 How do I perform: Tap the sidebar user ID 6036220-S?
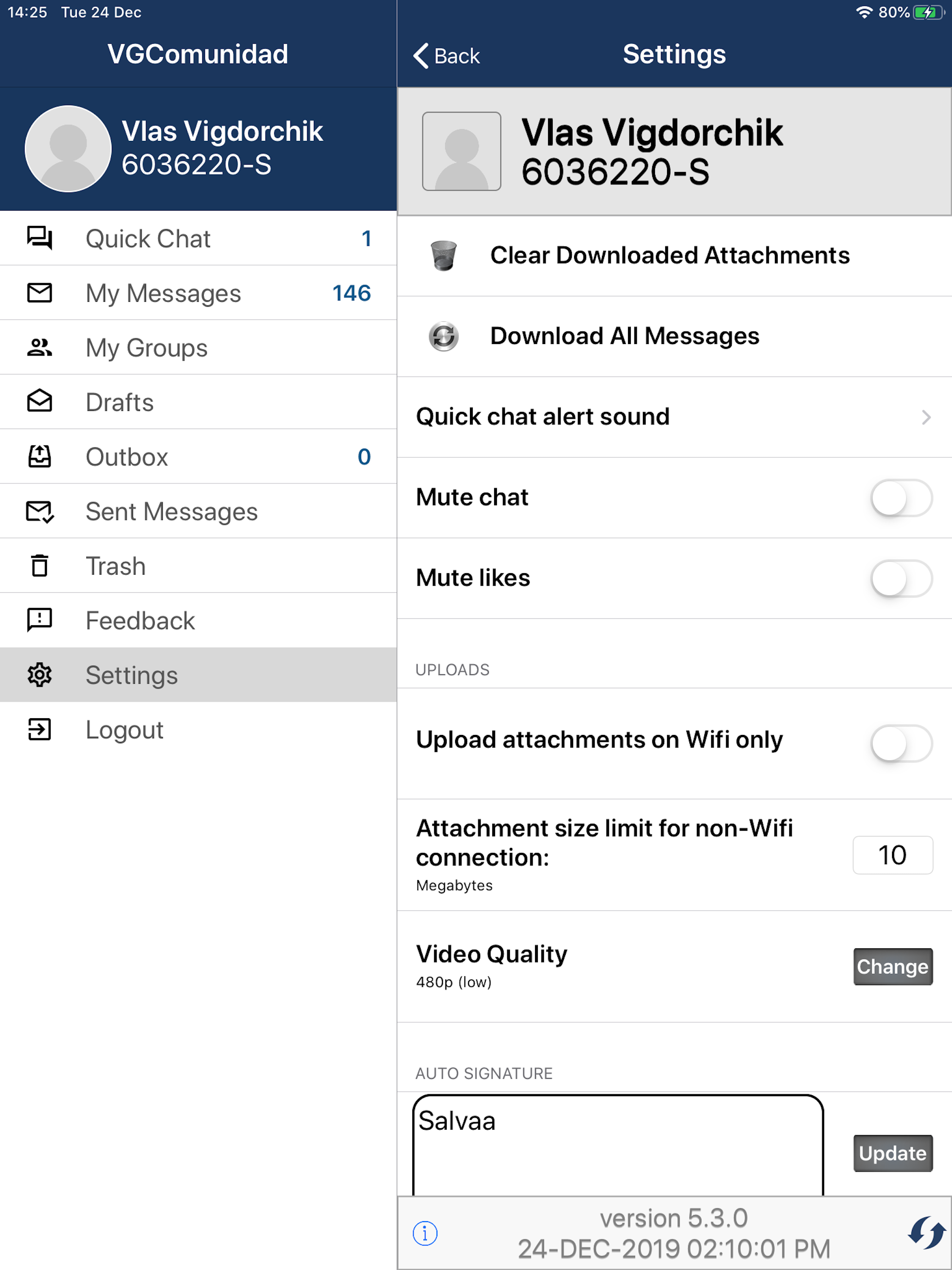(x=196, y=165)
